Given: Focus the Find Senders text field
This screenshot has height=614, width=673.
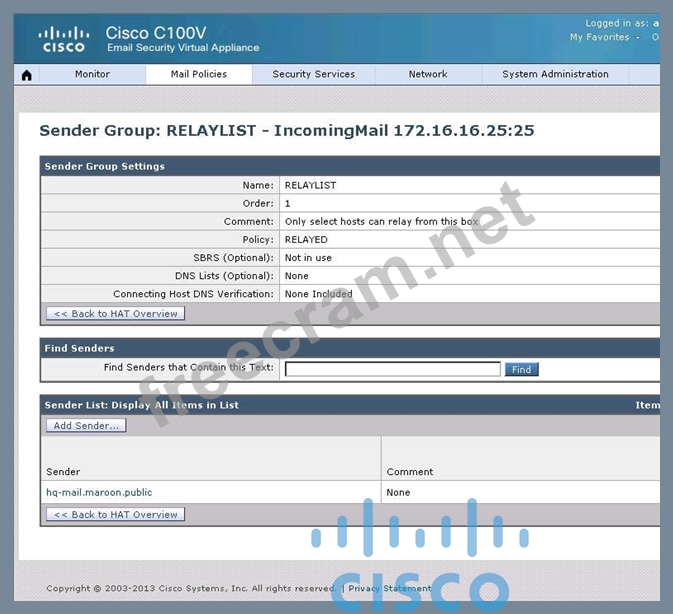Looking at the screenshot, I should (392, 369).
